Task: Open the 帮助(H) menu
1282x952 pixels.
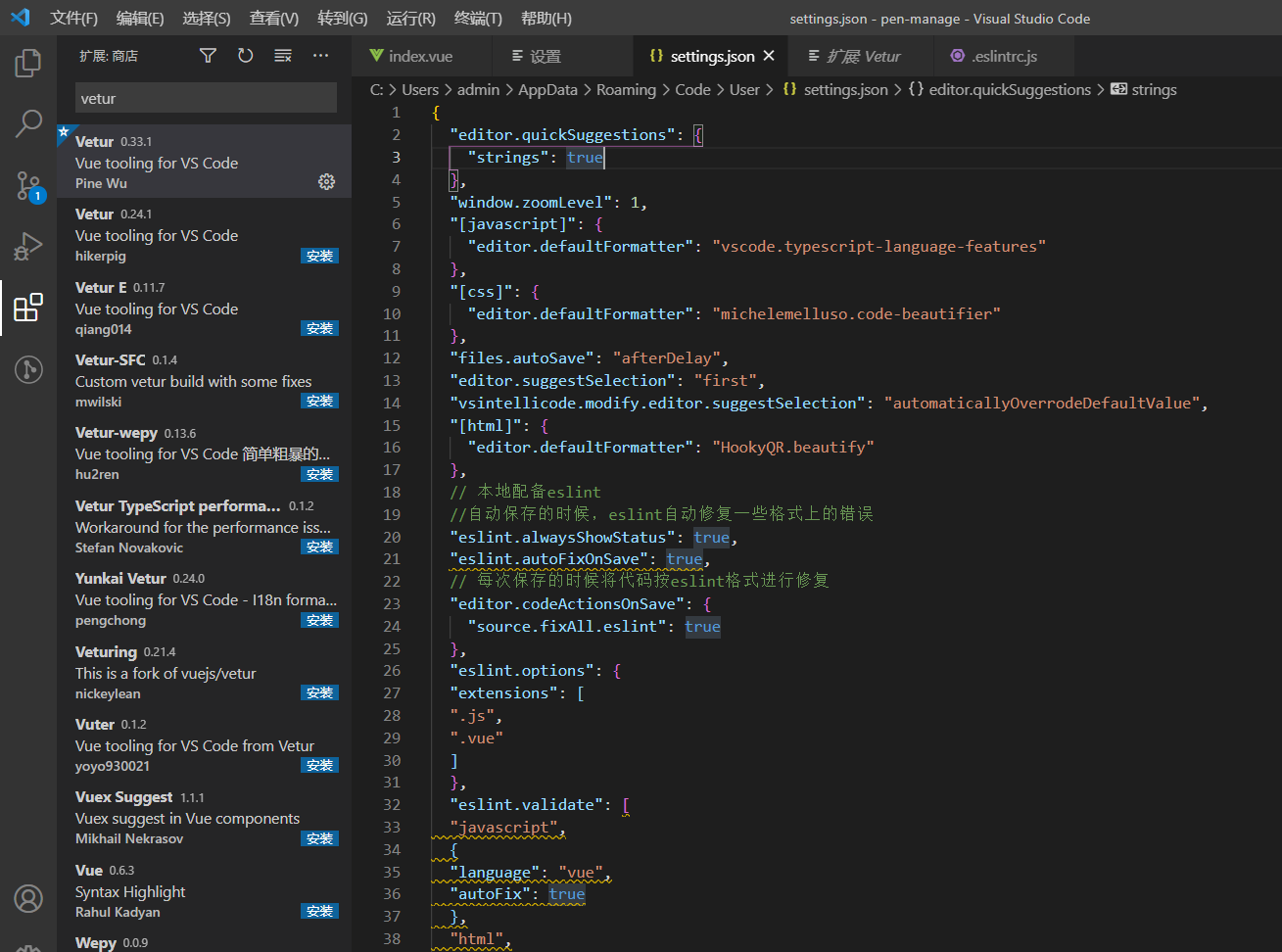Action: (x=546, y=19)
